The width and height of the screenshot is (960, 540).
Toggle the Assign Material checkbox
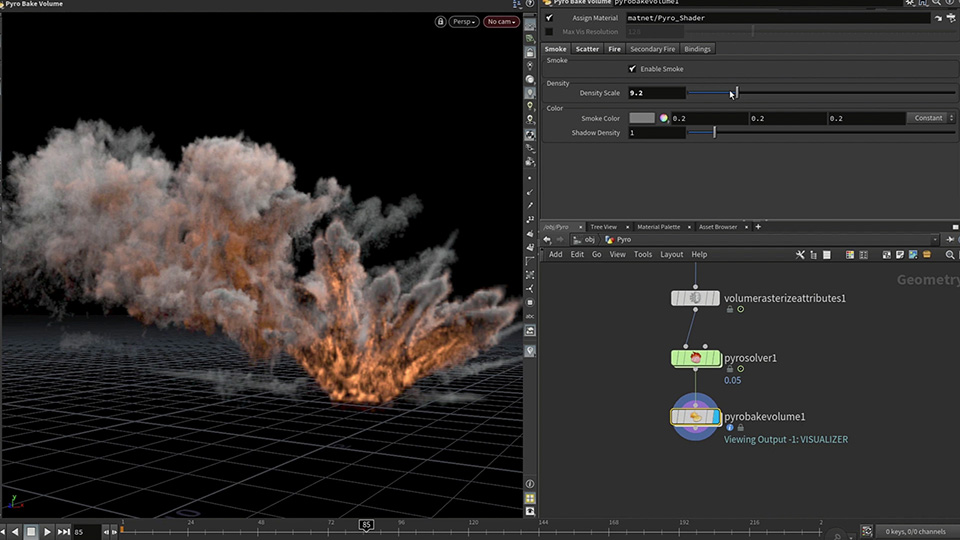coord(549,18)
